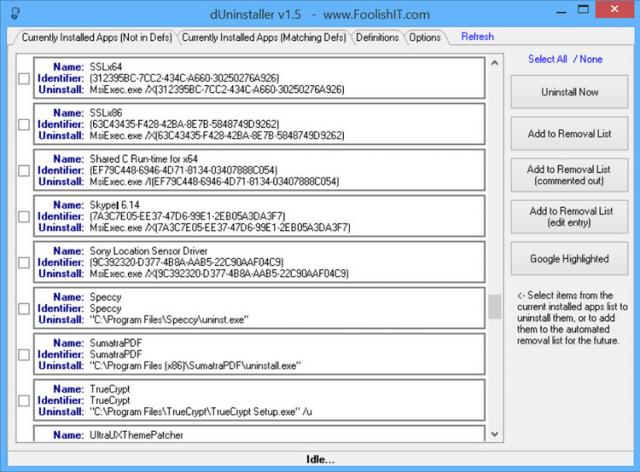Viewport: 640px width, 472px height.
Task: Tick the checkbox for SSLx86
Action: pyautogui.click(x=24, y=125)
